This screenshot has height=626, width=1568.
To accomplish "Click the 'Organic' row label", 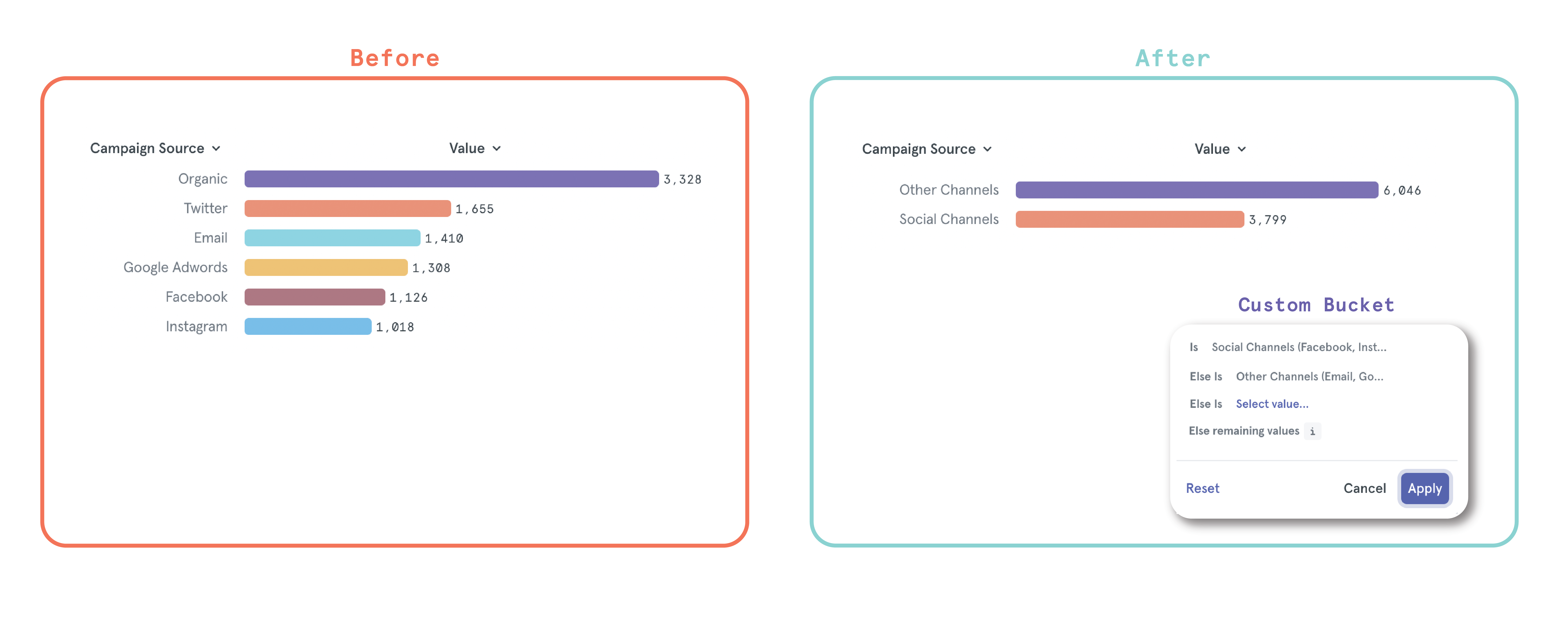I will (203, 179).
